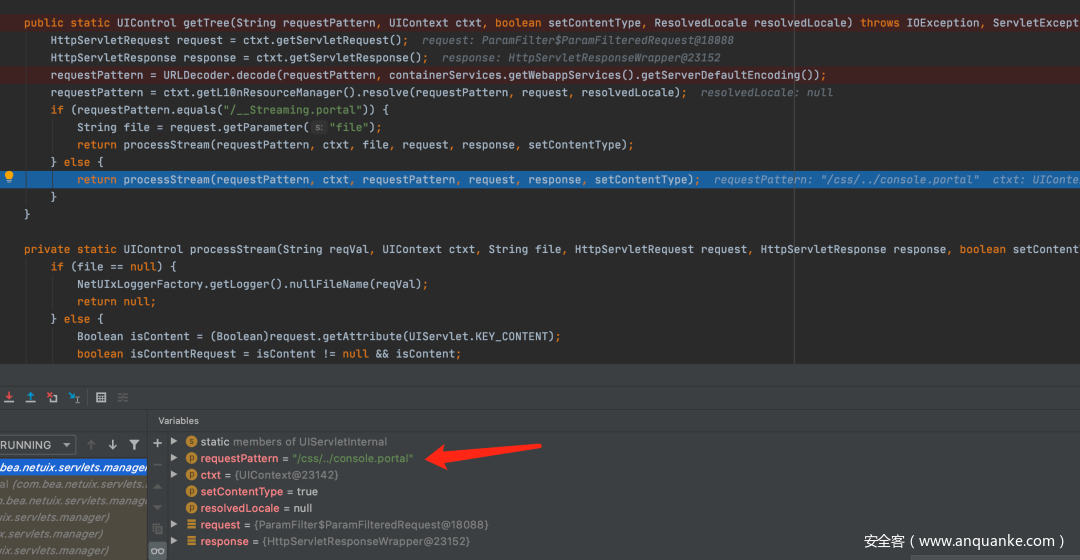Open the Evaluate Expression calculator icon

[101, 398]
